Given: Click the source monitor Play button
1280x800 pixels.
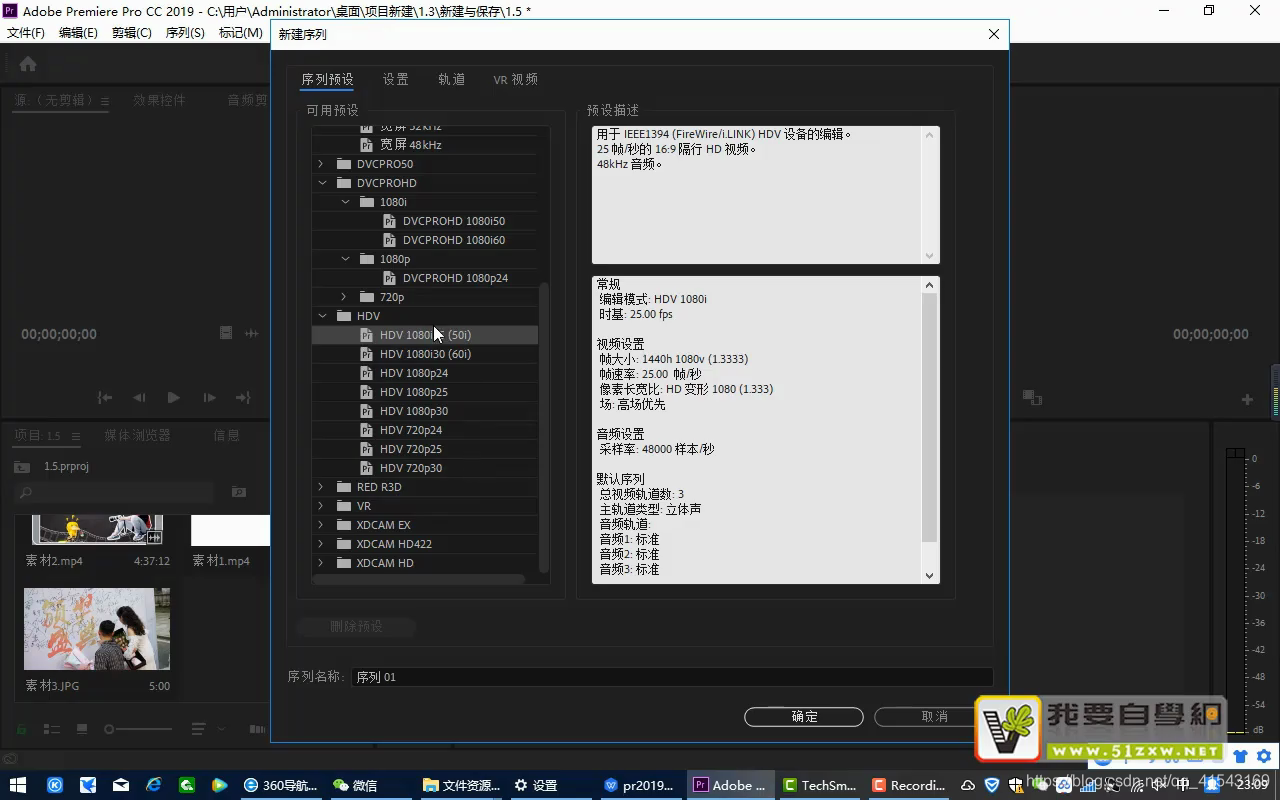Looking at the screenshot, I should click(173, 397).
